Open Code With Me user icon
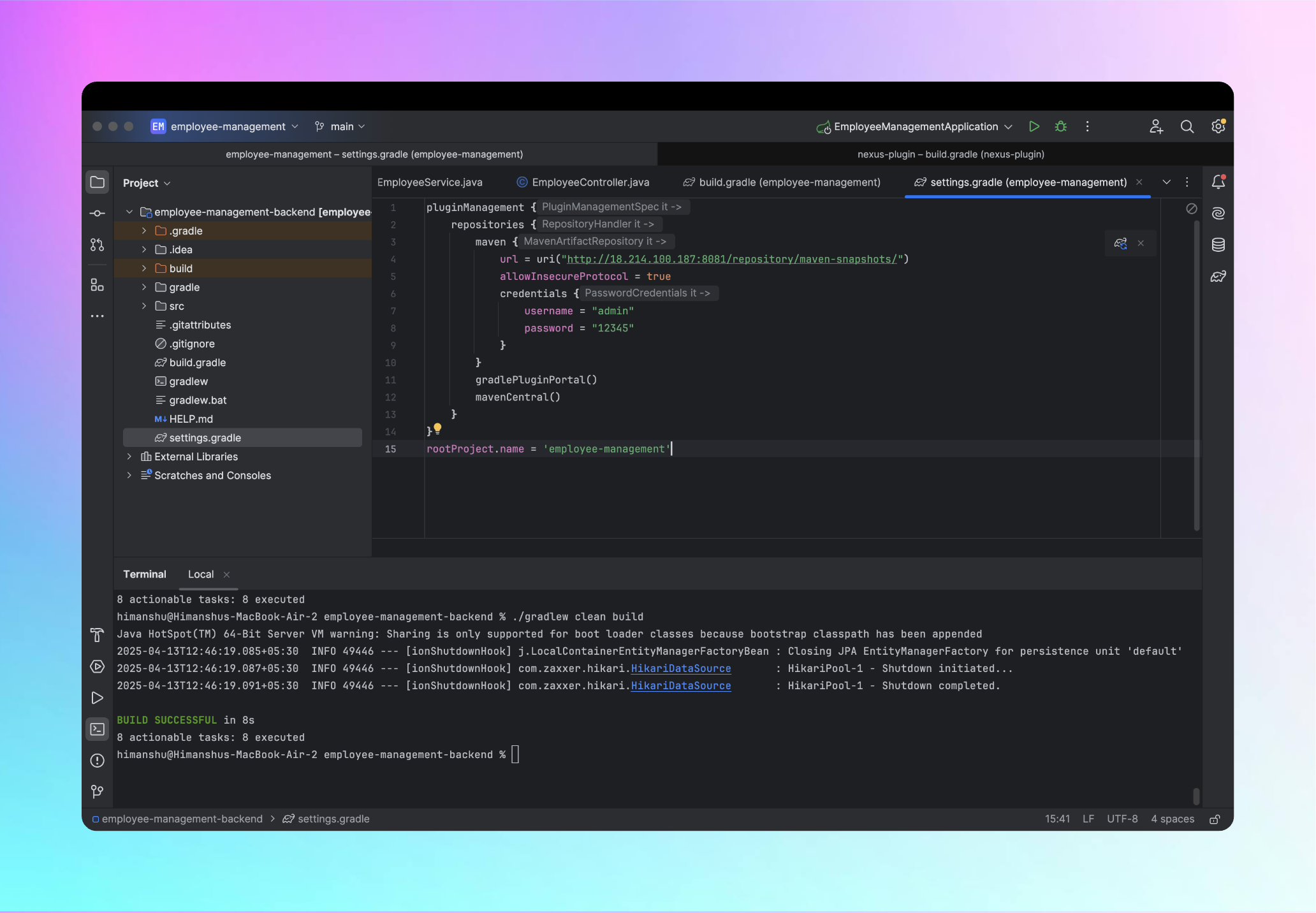 [x=1157, y=127]
